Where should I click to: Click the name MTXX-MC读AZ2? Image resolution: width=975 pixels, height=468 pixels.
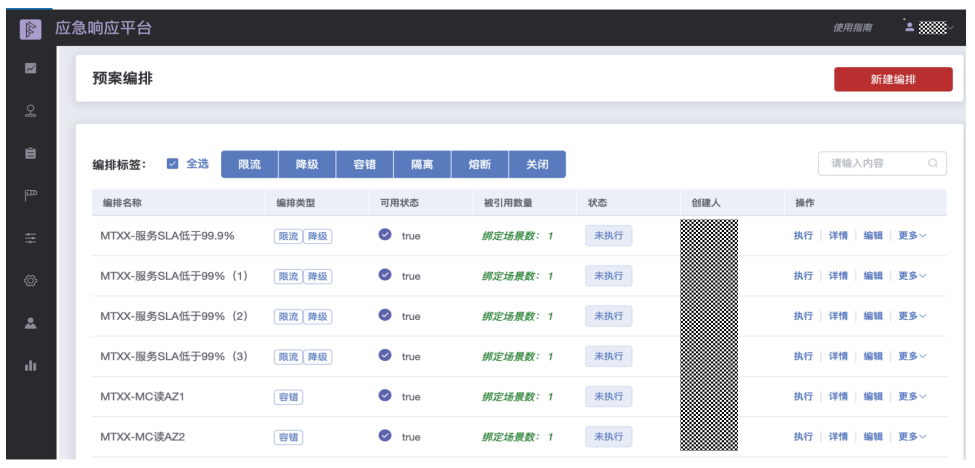[142, 436]
